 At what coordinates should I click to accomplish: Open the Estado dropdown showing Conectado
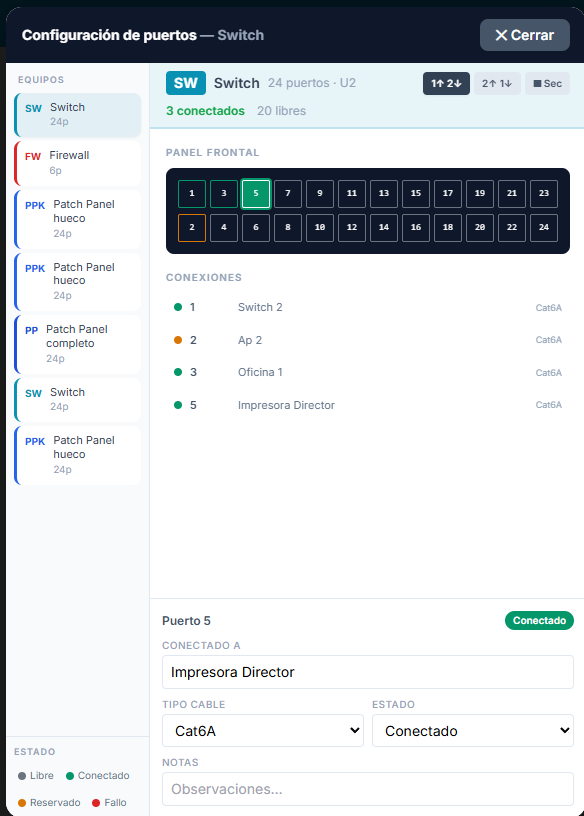[473, 731]
